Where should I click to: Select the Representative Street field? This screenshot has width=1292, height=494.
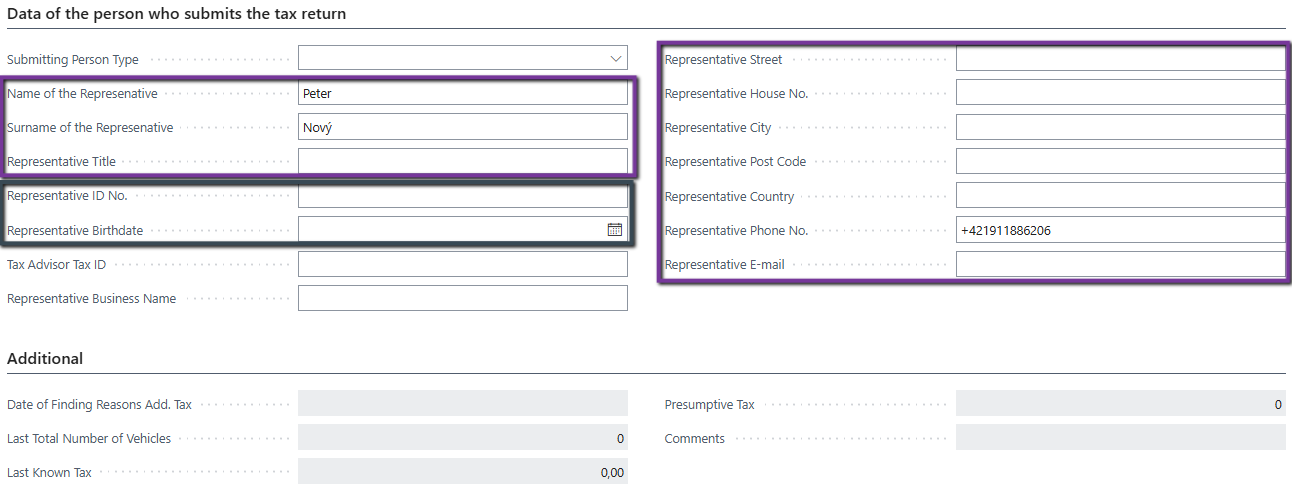(1120, 59)
